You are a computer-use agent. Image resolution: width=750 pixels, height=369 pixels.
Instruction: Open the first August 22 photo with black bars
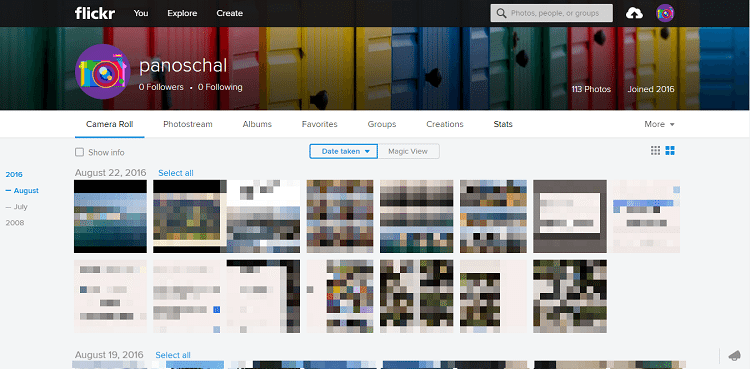tap(110, 216)
